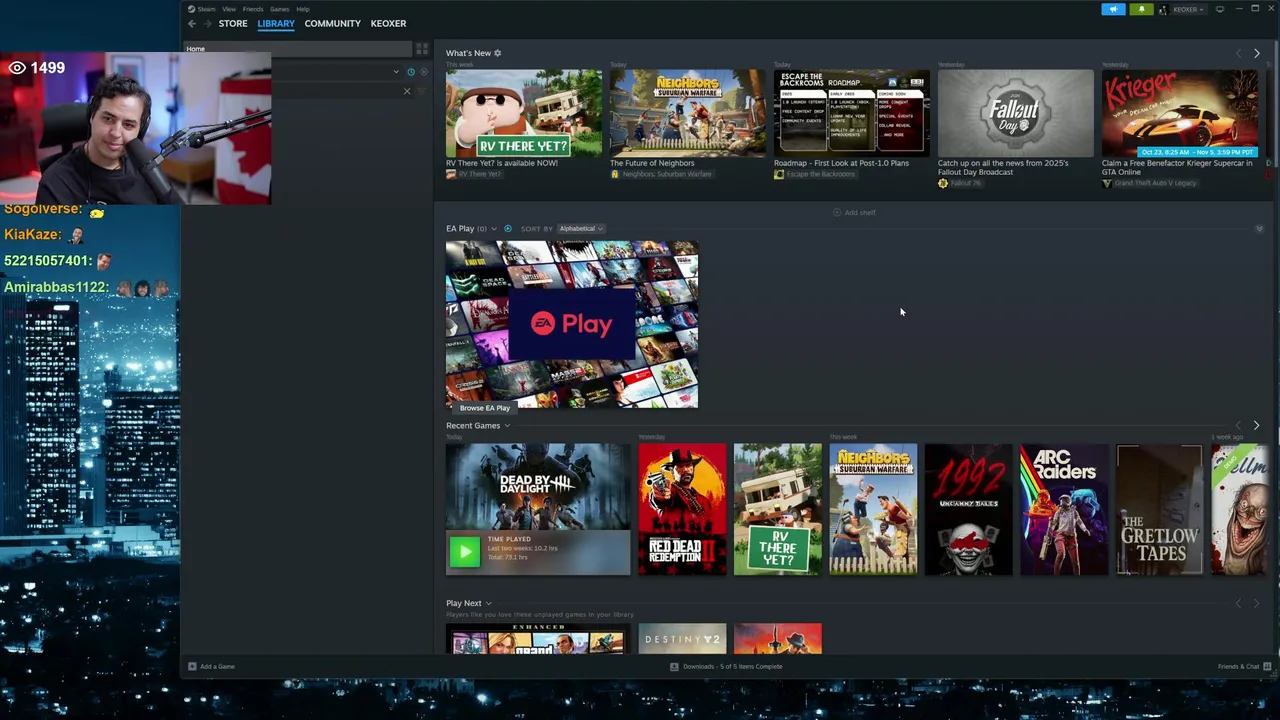Switch to the LIBRARY tab
The image size is (1280, 720).
[x=276, y=23]
